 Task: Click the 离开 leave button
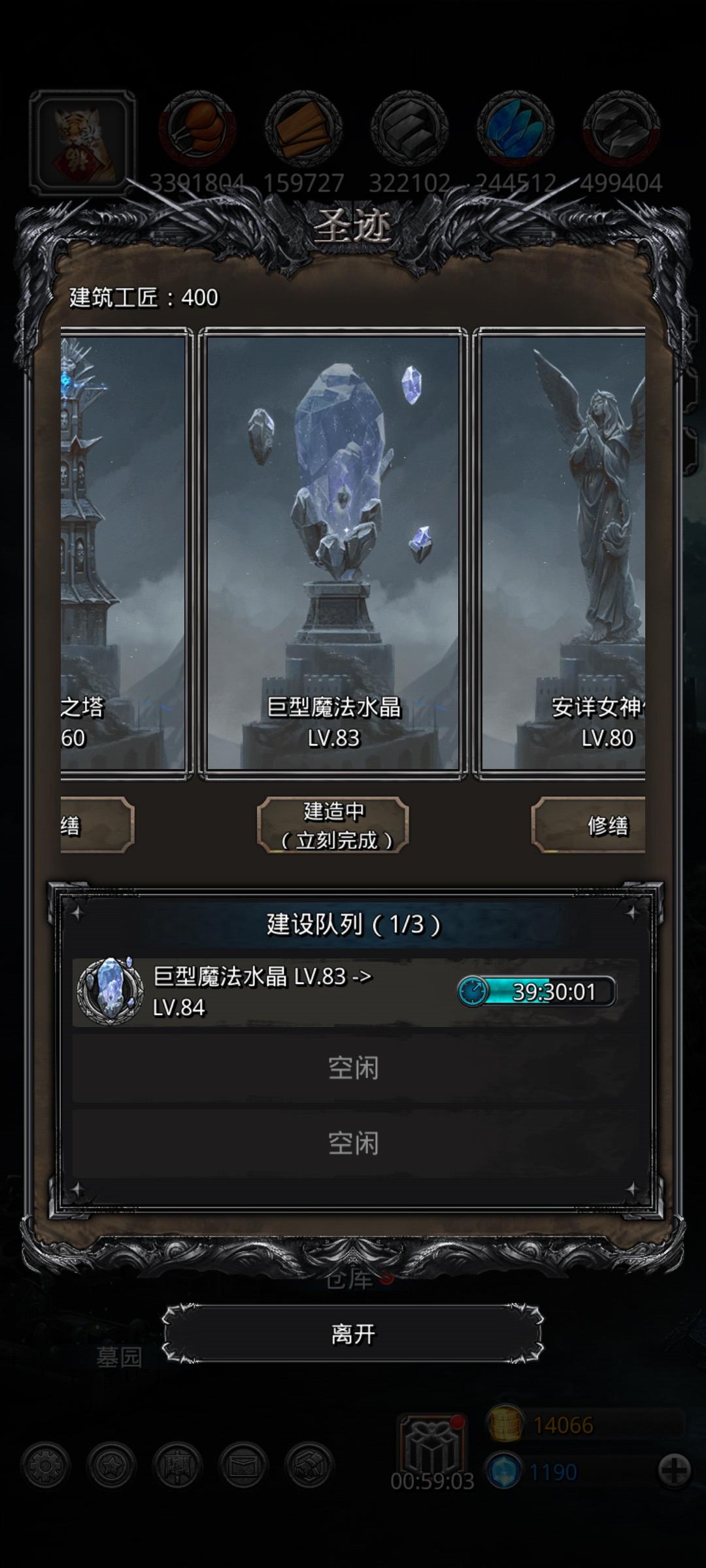pos(353,1333)
